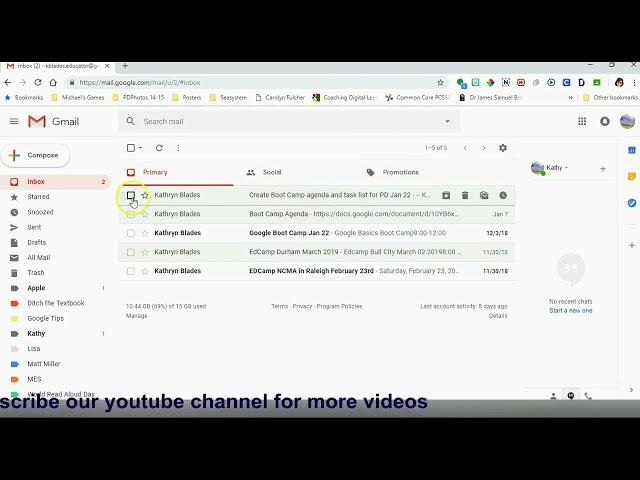Mark Create Boot Camp agenda email as unread
Screen dimensions: 640x480
[x=484, y=195]
